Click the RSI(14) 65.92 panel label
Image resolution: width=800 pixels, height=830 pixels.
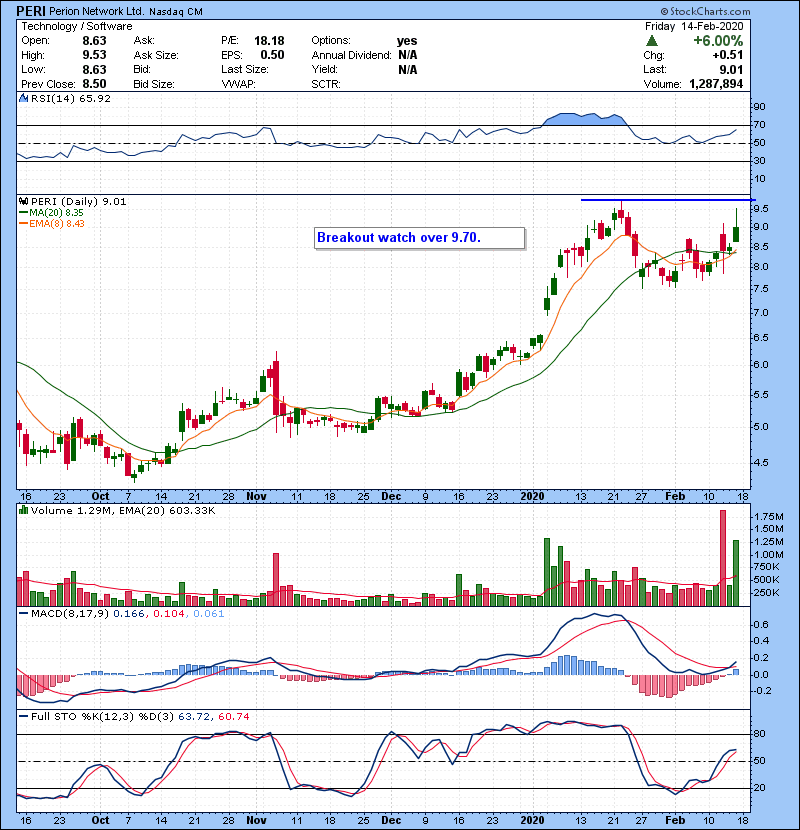pos(71,98)
